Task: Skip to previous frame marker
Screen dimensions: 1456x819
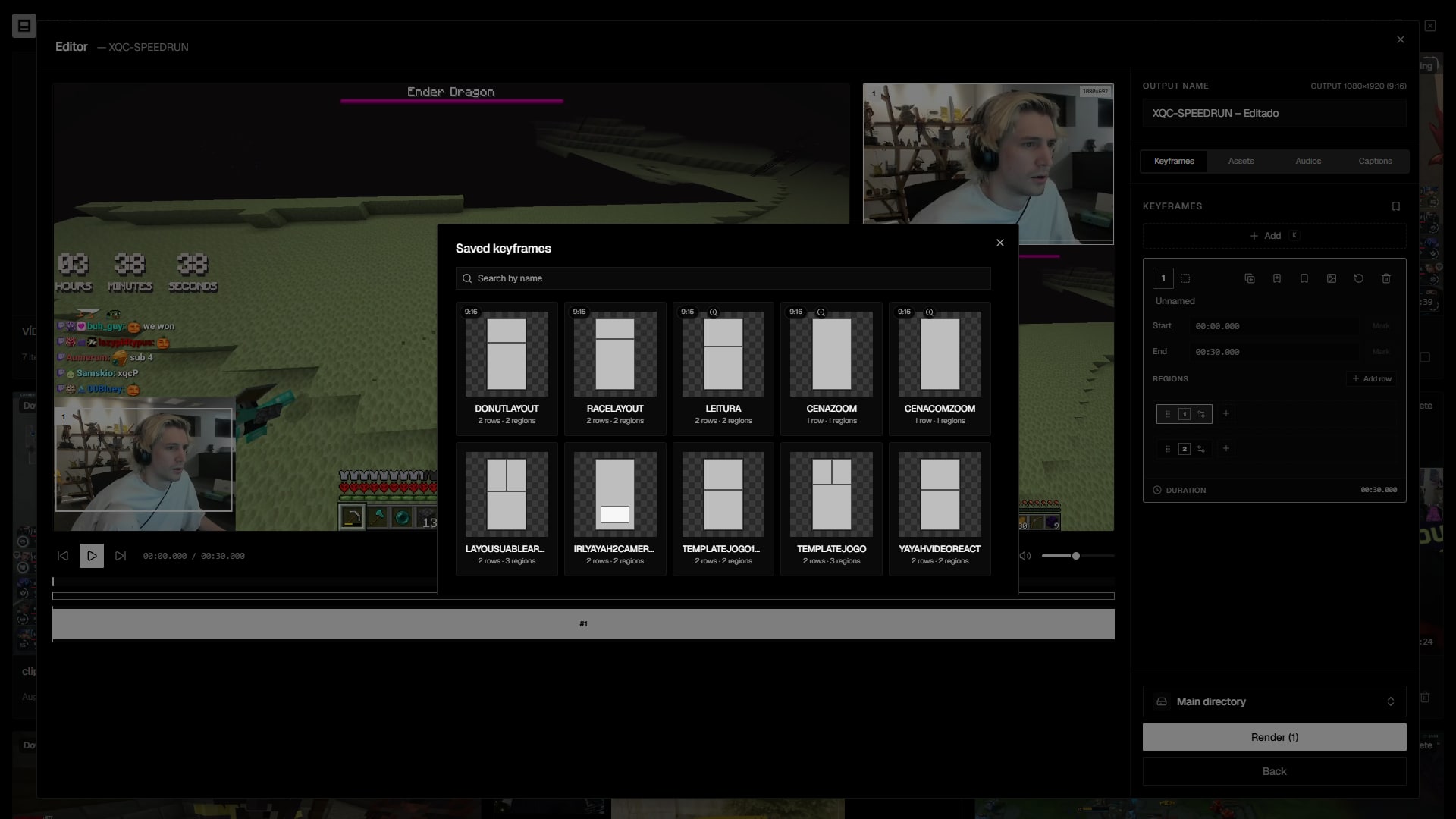Action: click(x=63, y=556)
